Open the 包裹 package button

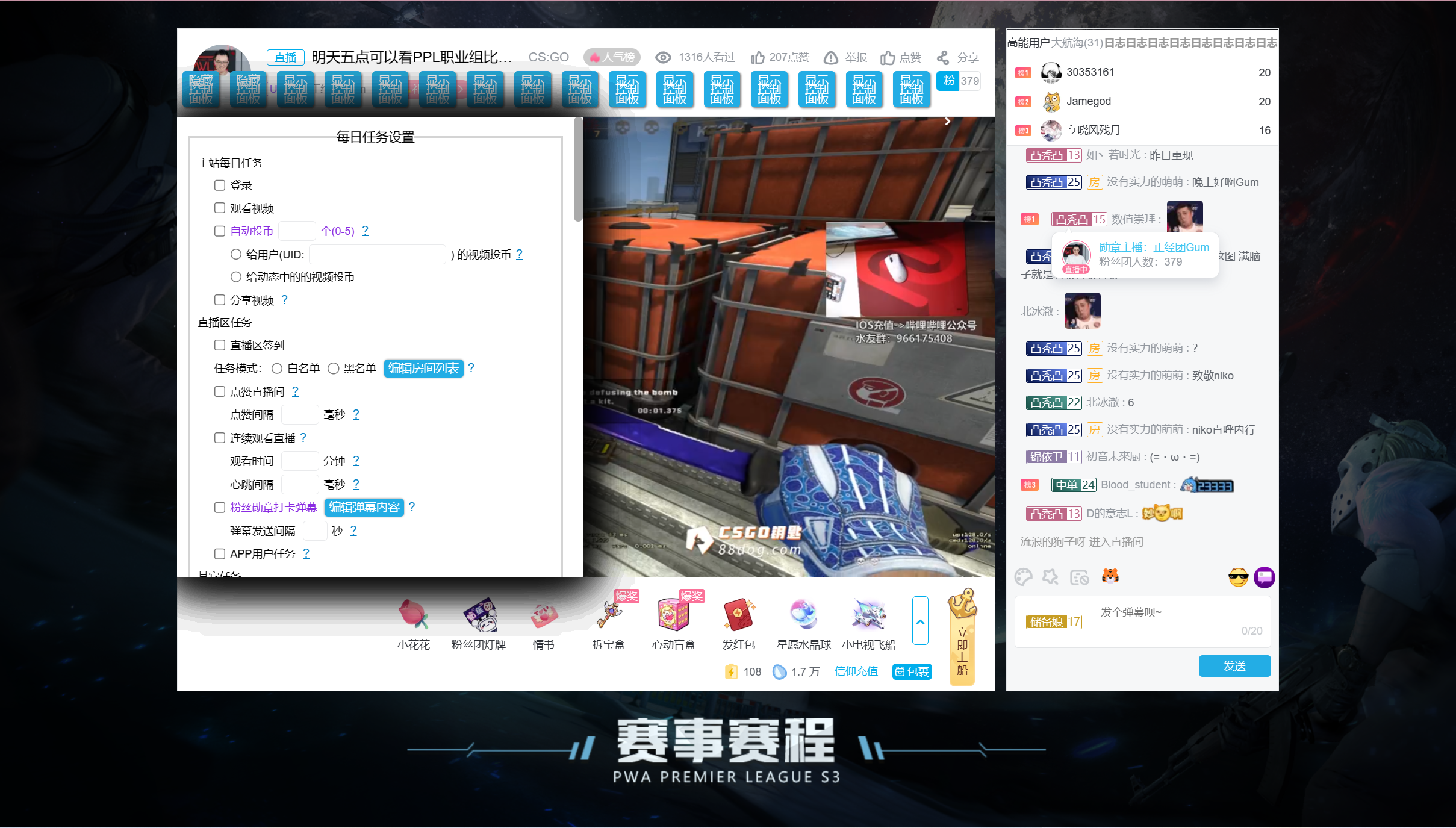[x=912, y=671]
